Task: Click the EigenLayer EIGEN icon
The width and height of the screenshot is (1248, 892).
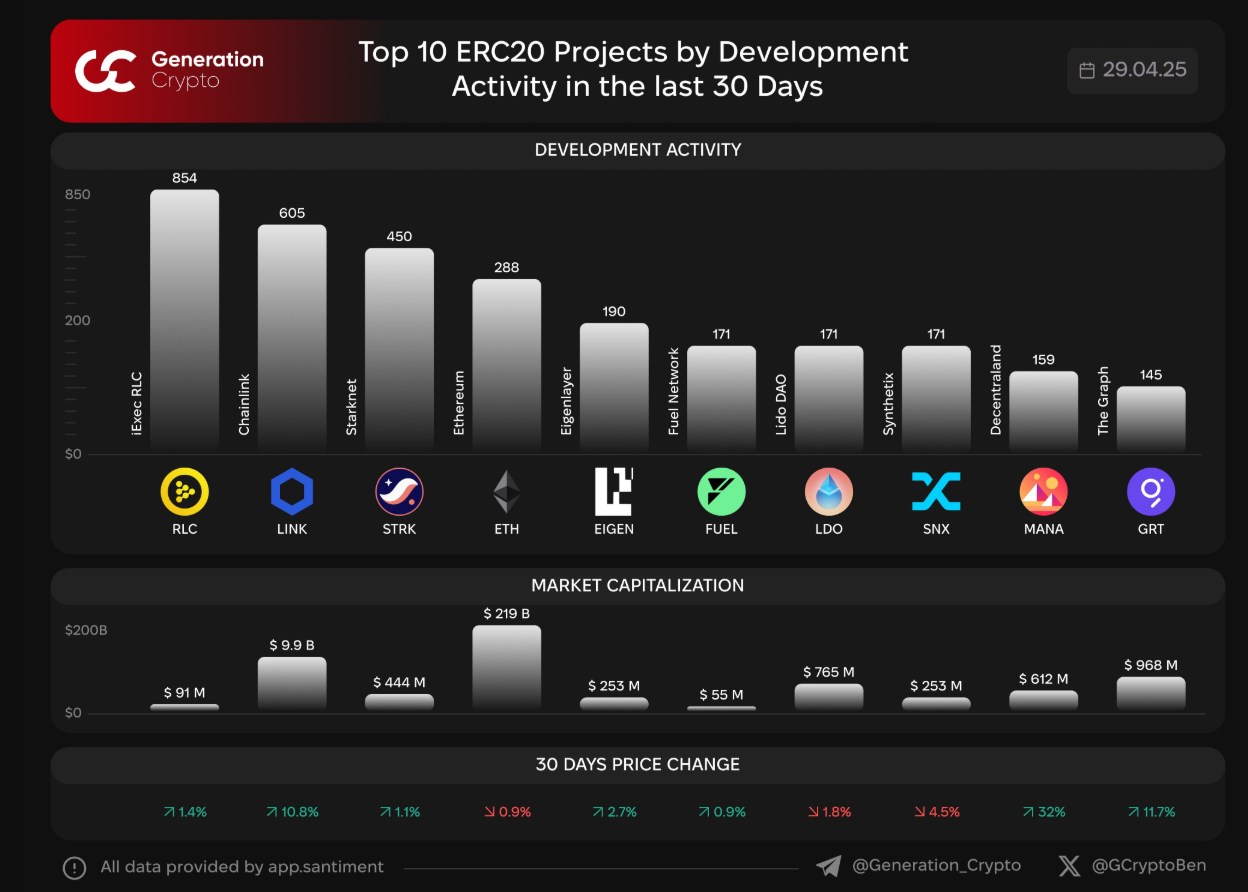Action: (614, 493)
